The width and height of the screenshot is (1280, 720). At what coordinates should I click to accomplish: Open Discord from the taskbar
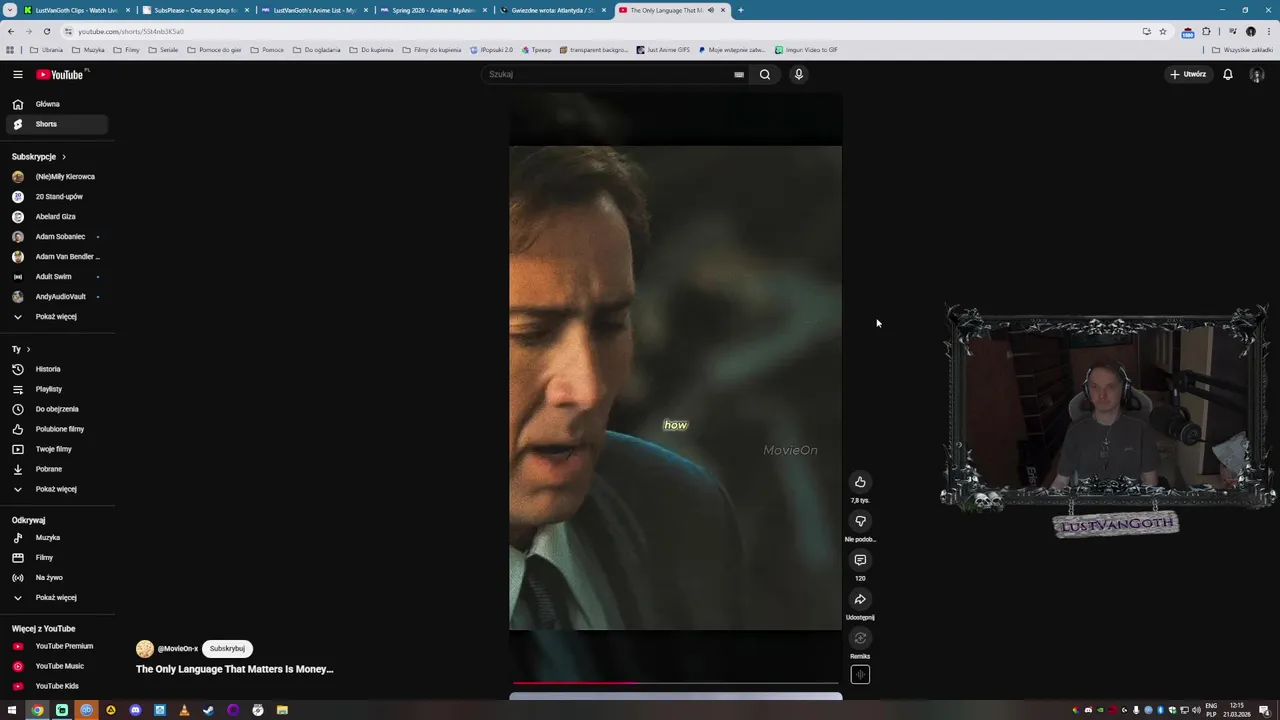(135, 710)
